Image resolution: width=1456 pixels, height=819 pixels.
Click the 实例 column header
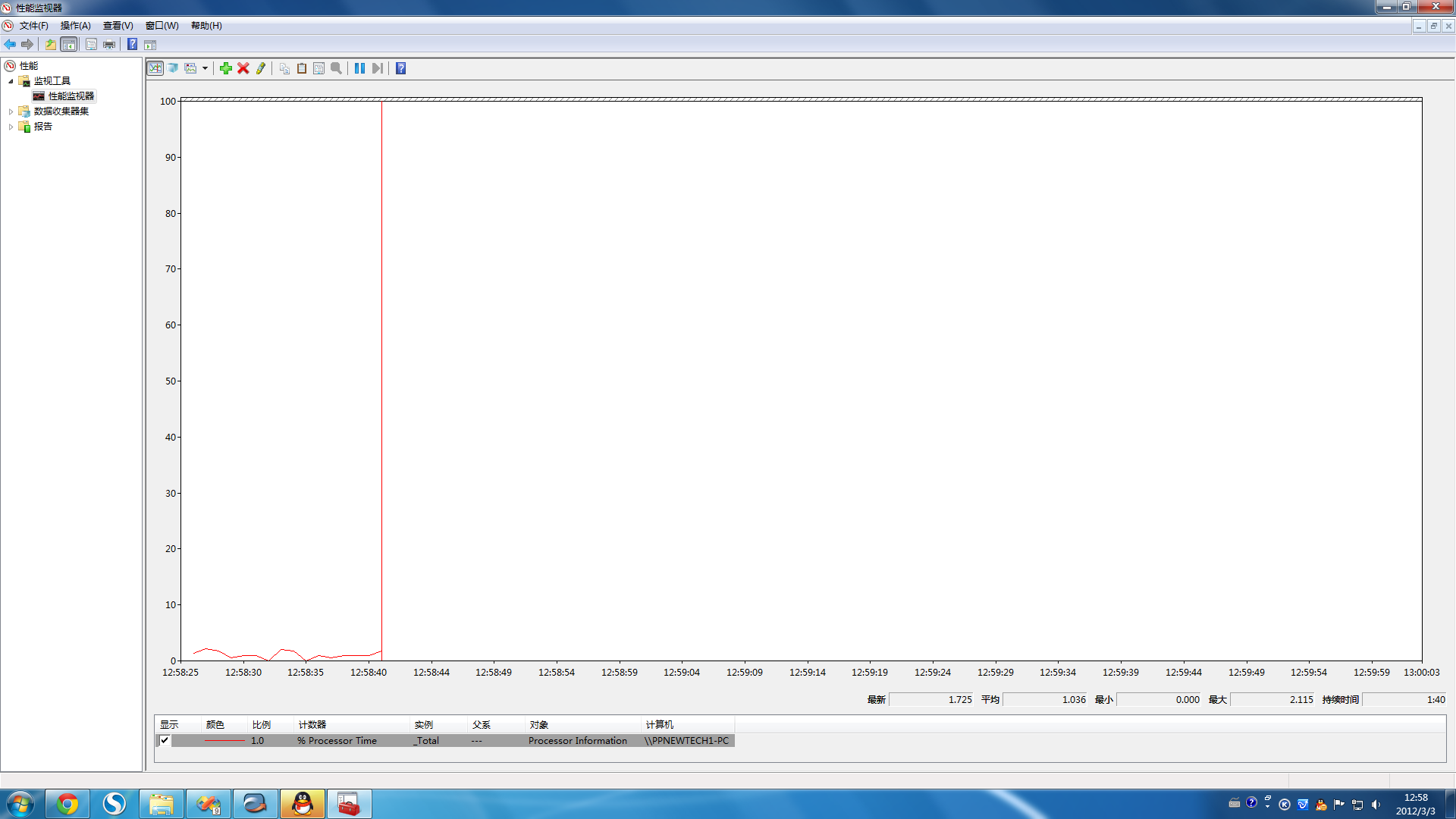click(x=439, y=724)
